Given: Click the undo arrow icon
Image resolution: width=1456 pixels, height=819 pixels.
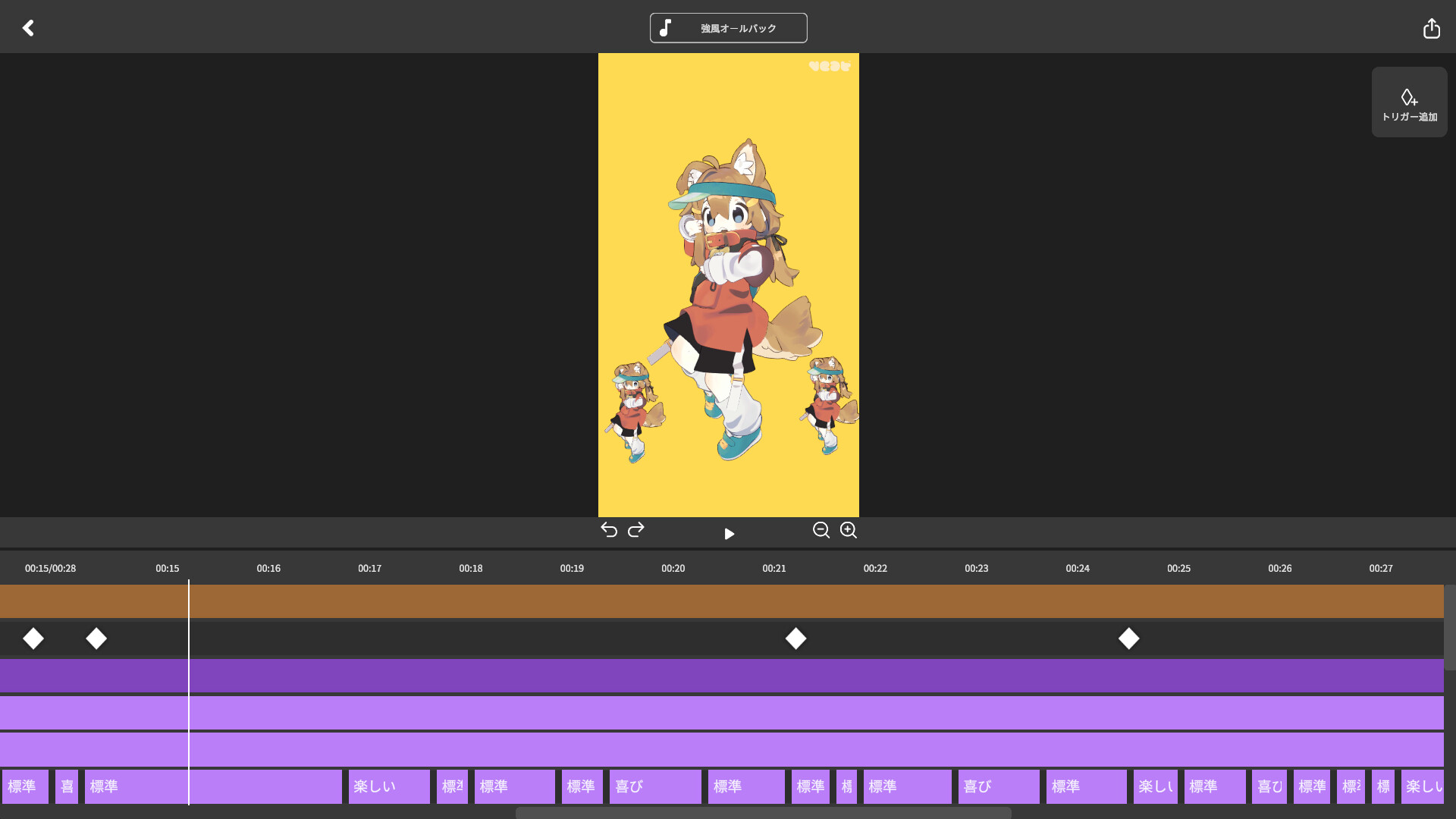Looking at the screenshot, I should 609,529.
